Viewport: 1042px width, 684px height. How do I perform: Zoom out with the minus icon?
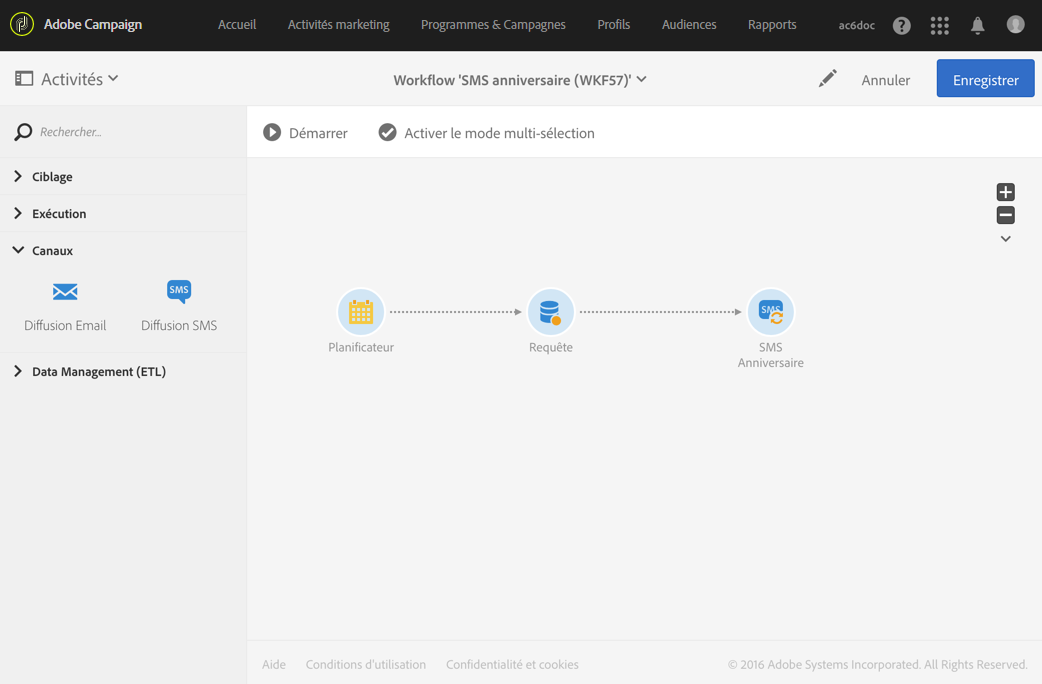pyautogui.click(x=1005, y=215)
